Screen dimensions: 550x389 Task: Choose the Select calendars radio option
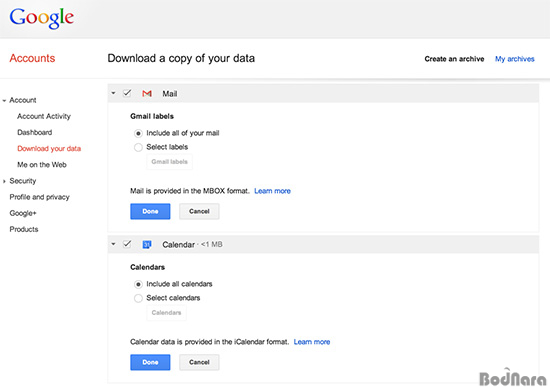pos(138,298)
